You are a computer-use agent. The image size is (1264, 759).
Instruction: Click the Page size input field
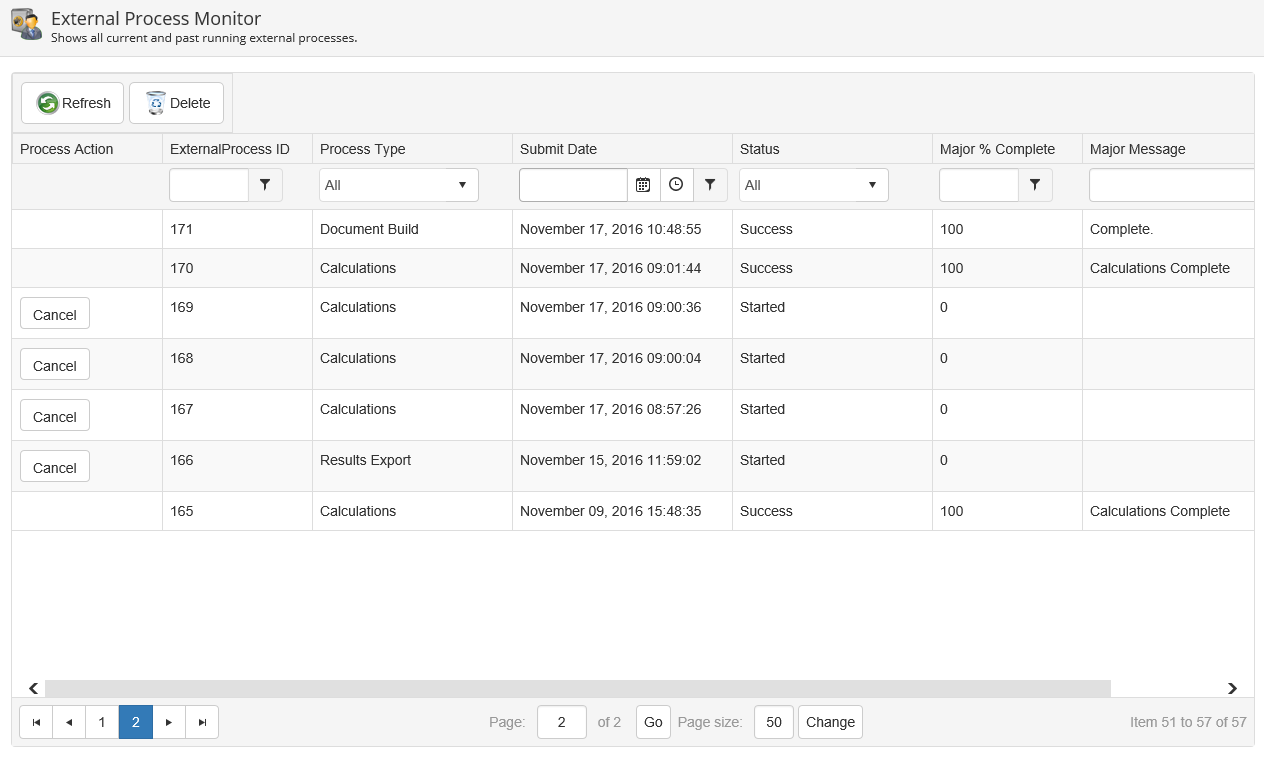click(773, 722)
